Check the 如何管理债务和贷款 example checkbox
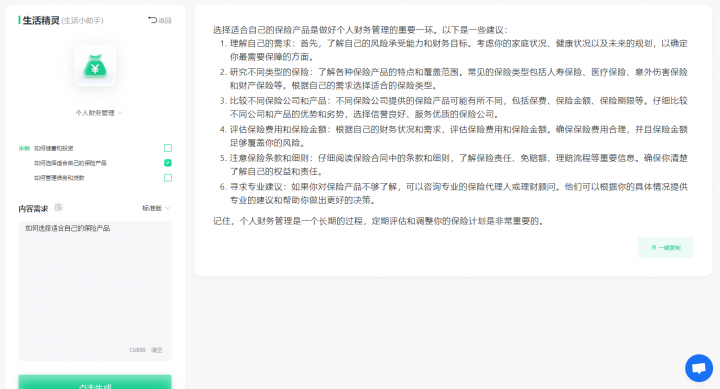Screen dimensions: 720x389 (x=168, y=178)
